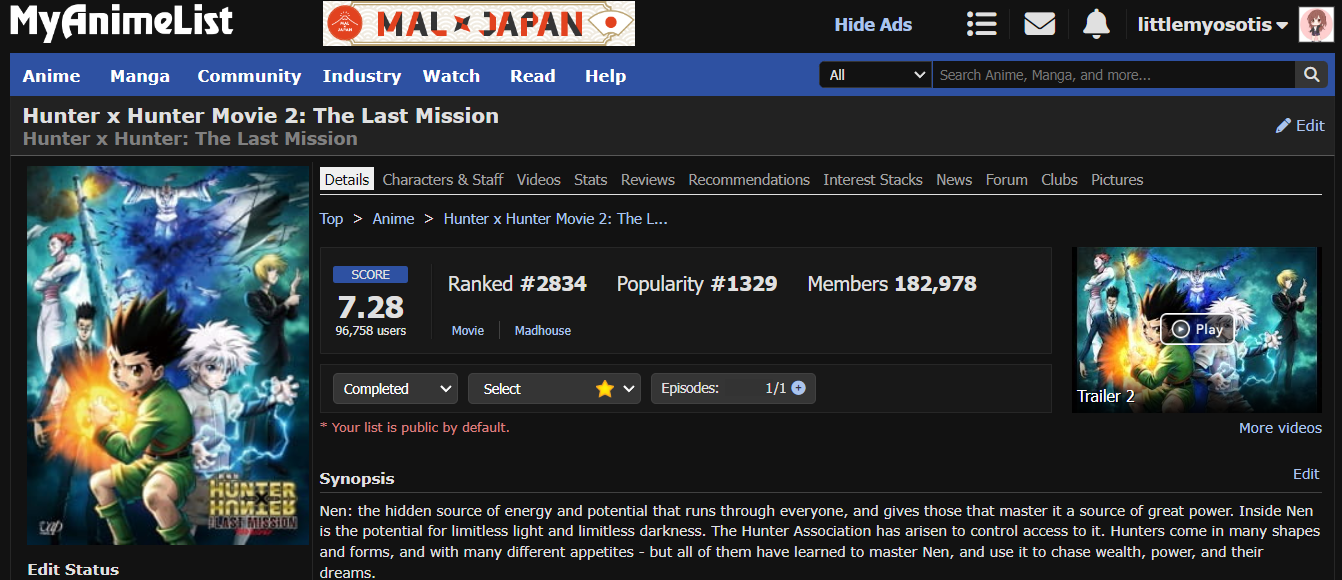Open the list menu icon in header

pyautogui.click(x=982, y=24)
